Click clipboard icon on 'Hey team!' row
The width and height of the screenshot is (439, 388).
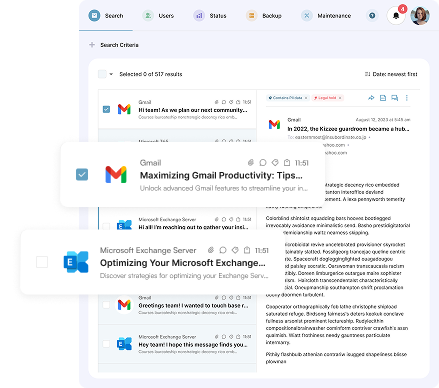coord(238,337)
